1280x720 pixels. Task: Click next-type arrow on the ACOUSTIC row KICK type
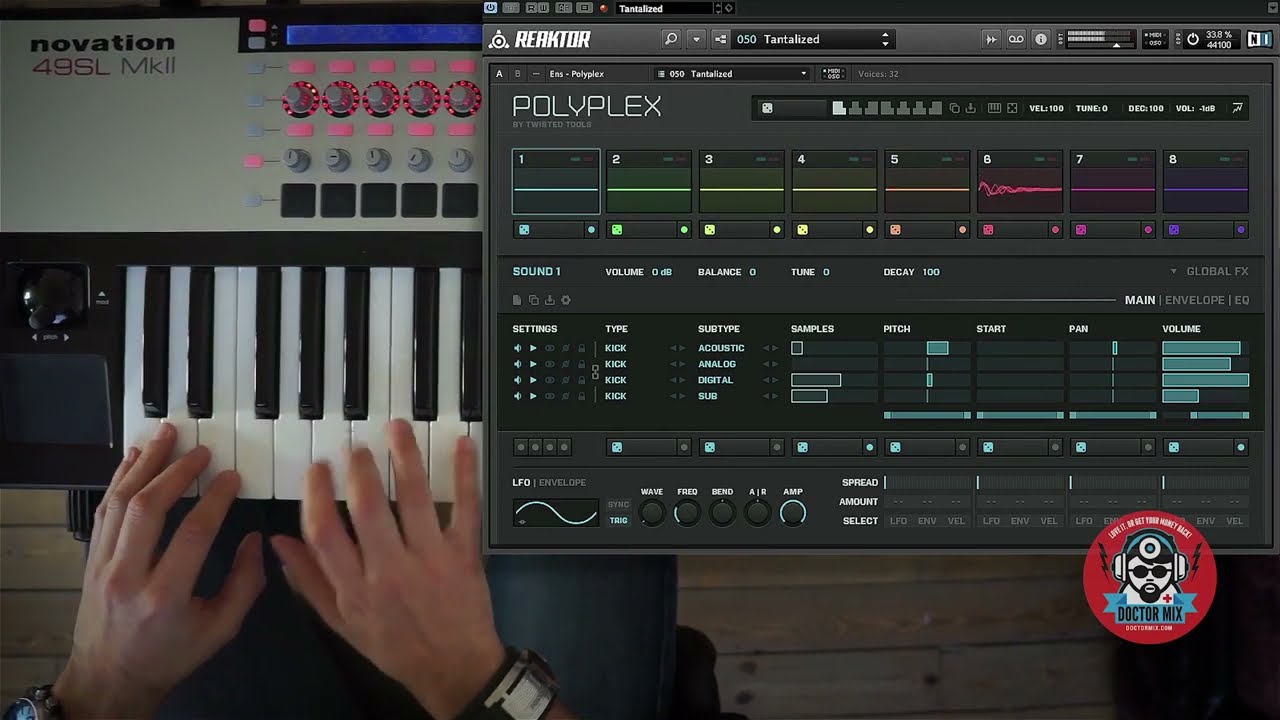pos(682,348)
